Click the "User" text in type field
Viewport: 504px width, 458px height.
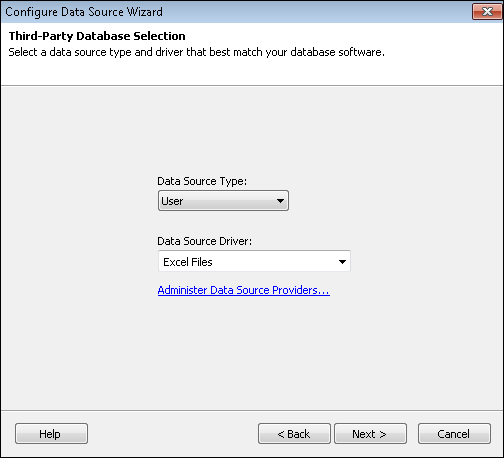tap(172, 201)
